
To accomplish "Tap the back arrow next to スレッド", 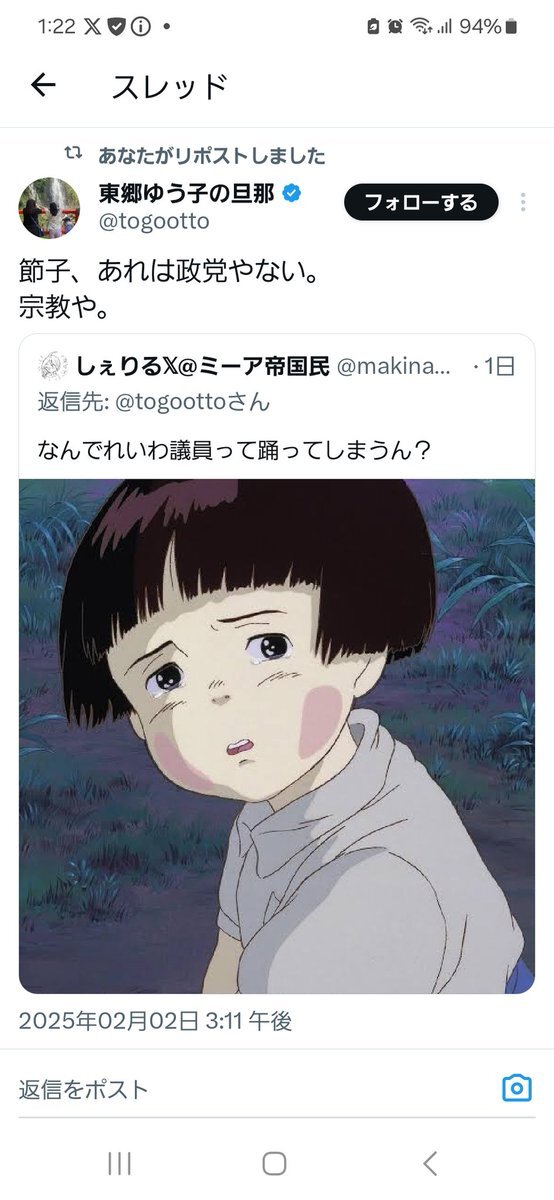I will click(x=42, y=86).
